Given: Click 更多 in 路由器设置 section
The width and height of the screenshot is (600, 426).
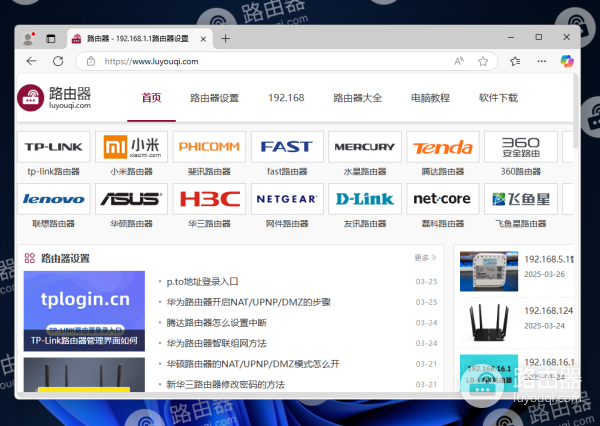Looking at the screenshot, I should click(x=425, y=258).
